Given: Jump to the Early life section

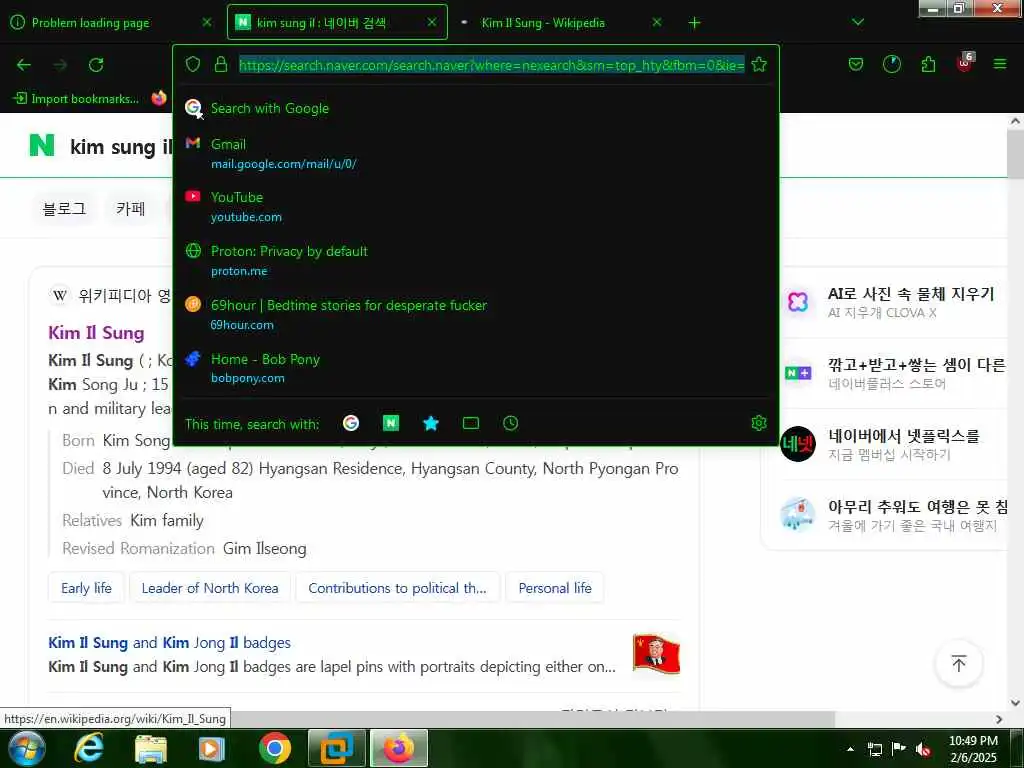Looking at the screenshot, I should point(86,588).
